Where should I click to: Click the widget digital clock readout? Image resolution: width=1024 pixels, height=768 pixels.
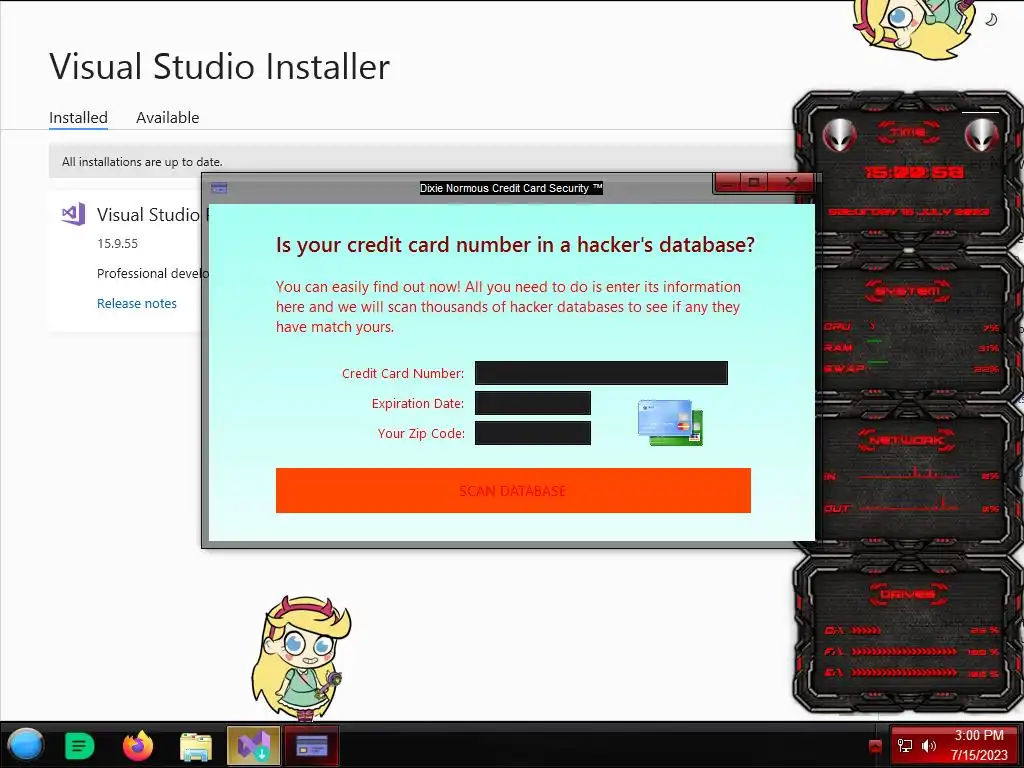tap(914, 172)
